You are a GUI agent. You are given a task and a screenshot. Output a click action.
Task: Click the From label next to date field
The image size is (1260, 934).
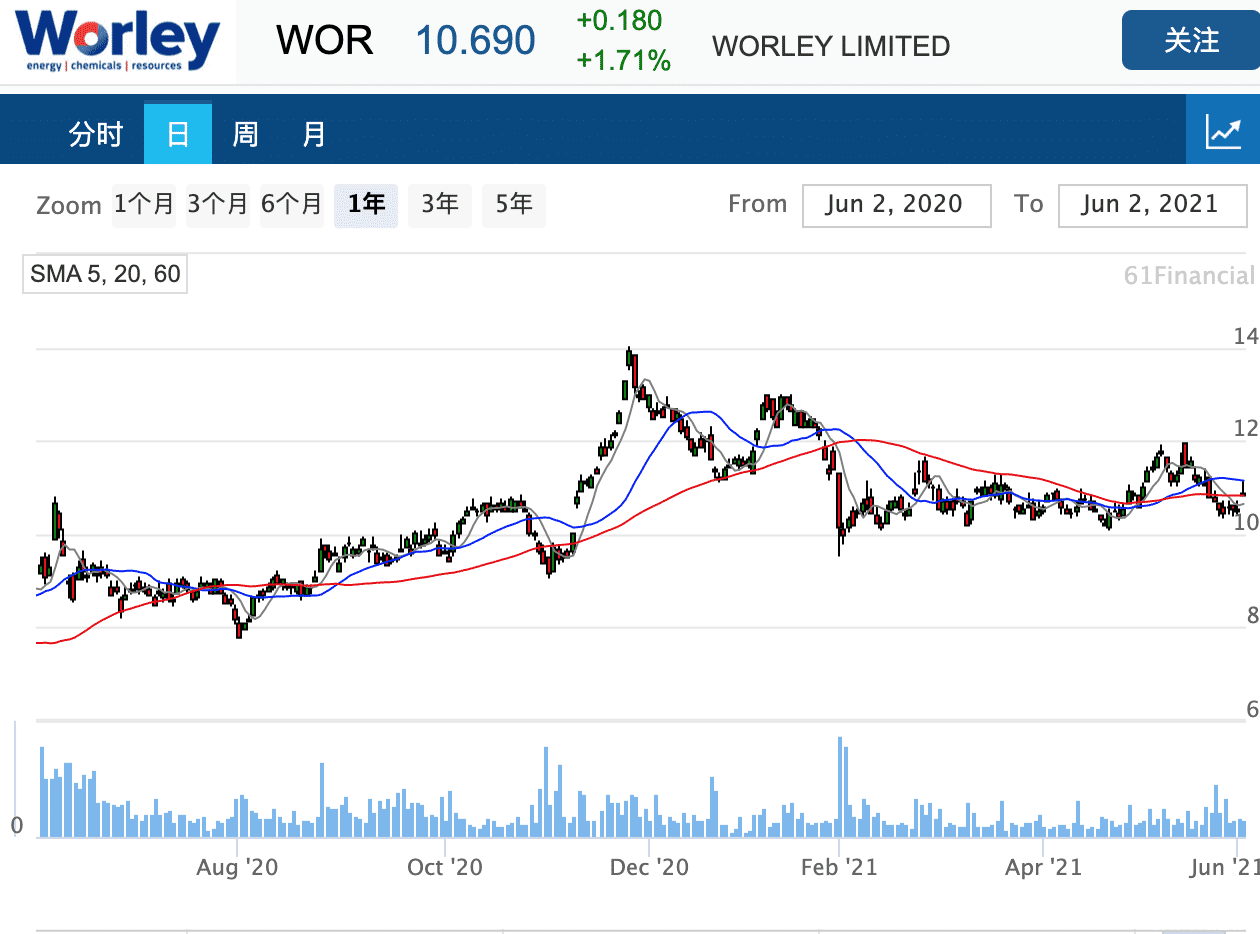pos(758,204)
